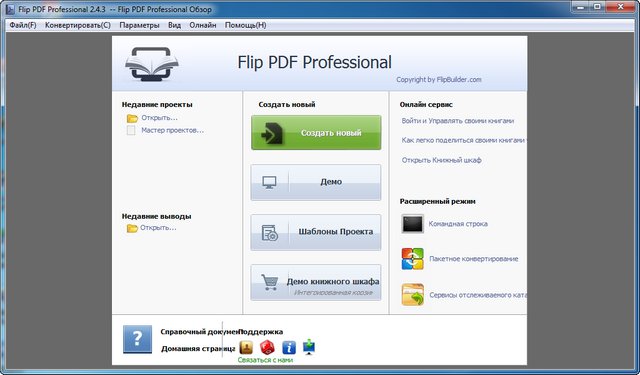Click Открыть link under Недавние проекты
The width and height of the screenshot is (640, 375).
pyautogui.click(x=160, y=118)
